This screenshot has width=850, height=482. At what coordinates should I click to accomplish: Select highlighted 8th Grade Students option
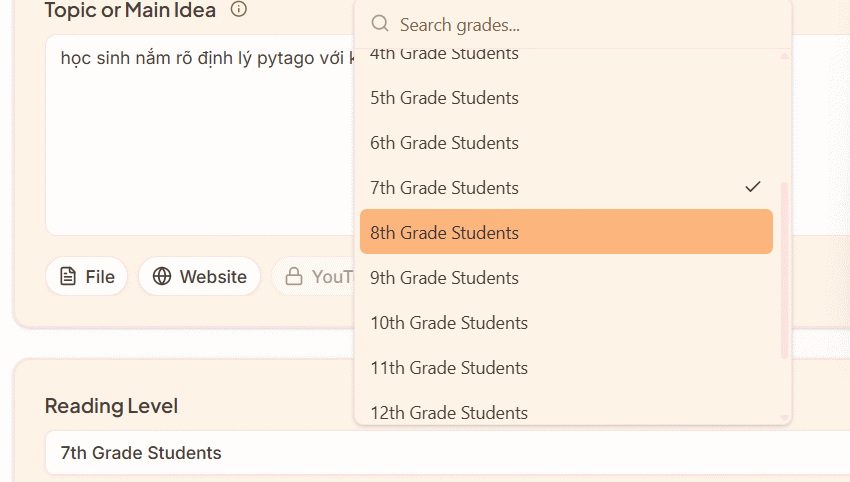click(444, 233)
